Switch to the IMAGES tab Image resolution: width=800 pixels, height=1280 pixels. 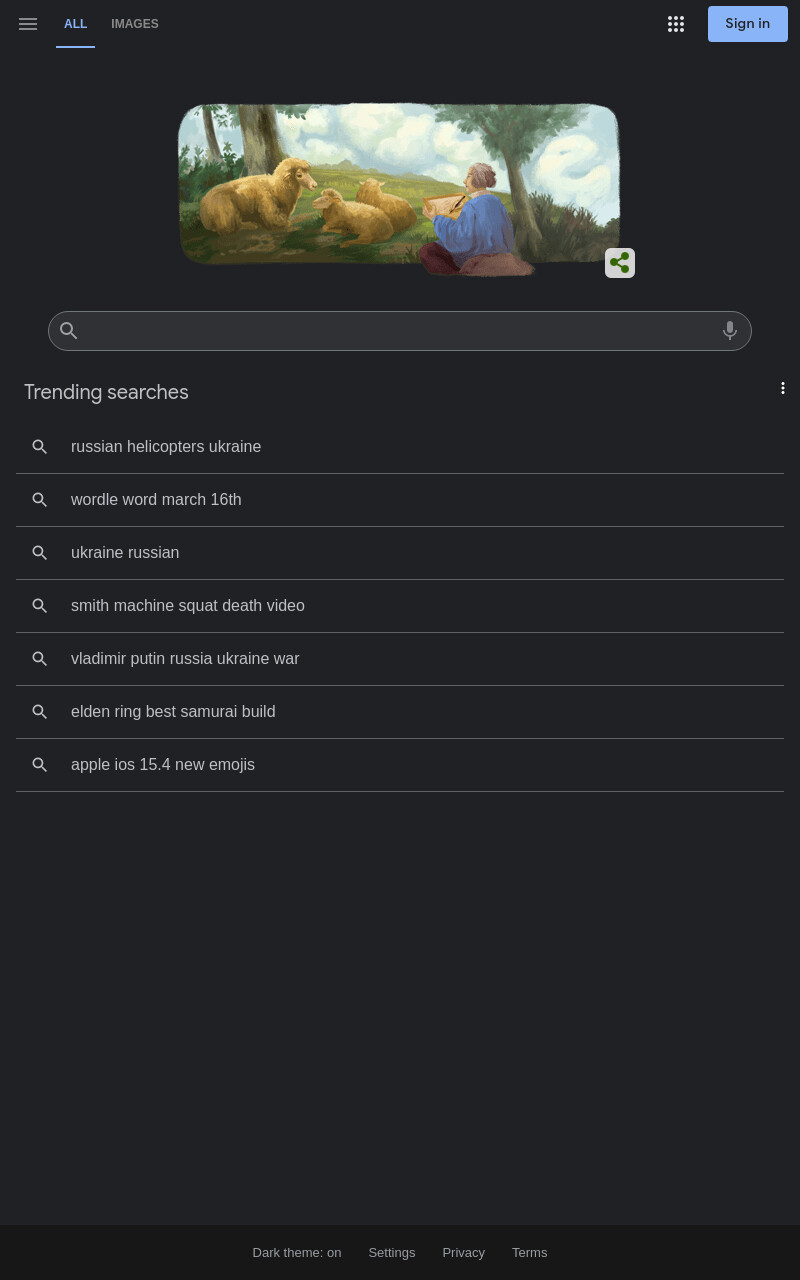(x=135, y=24)
